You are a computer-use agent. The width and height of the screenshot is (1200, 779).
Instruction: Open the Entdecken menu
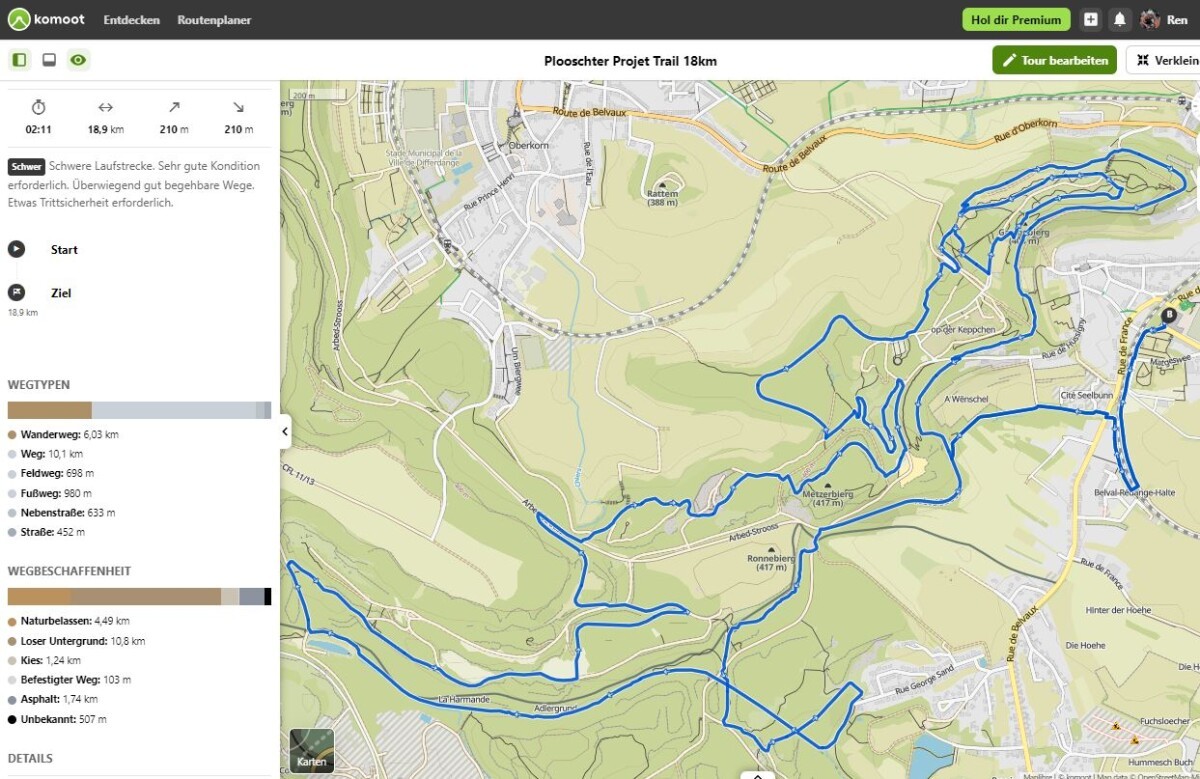coord(131,20)
